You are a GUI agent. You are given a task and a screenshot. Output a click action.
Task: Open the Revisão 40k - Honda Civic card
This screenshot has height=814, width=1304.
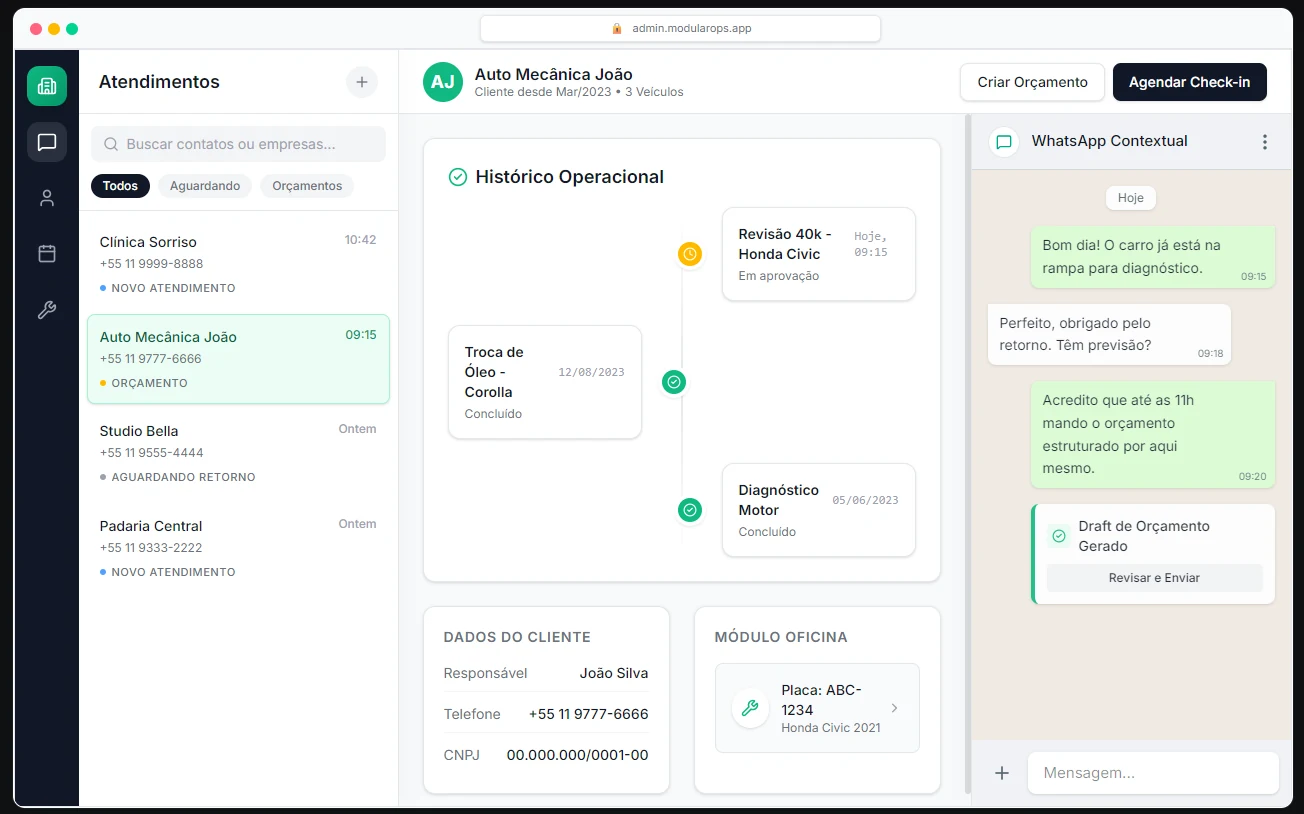(819, 254)
